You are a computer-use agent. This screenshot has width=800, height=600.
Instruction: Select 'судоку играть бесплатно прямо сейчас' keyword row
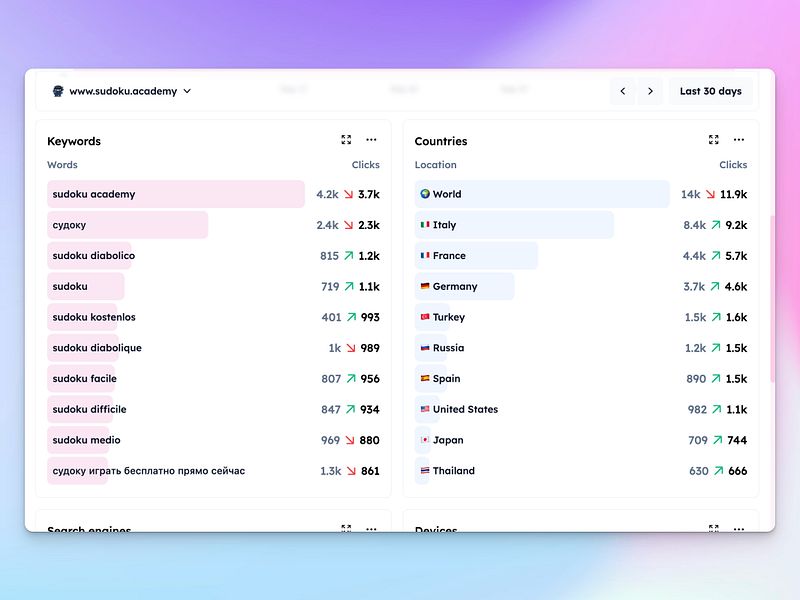(x=213, y=470)
